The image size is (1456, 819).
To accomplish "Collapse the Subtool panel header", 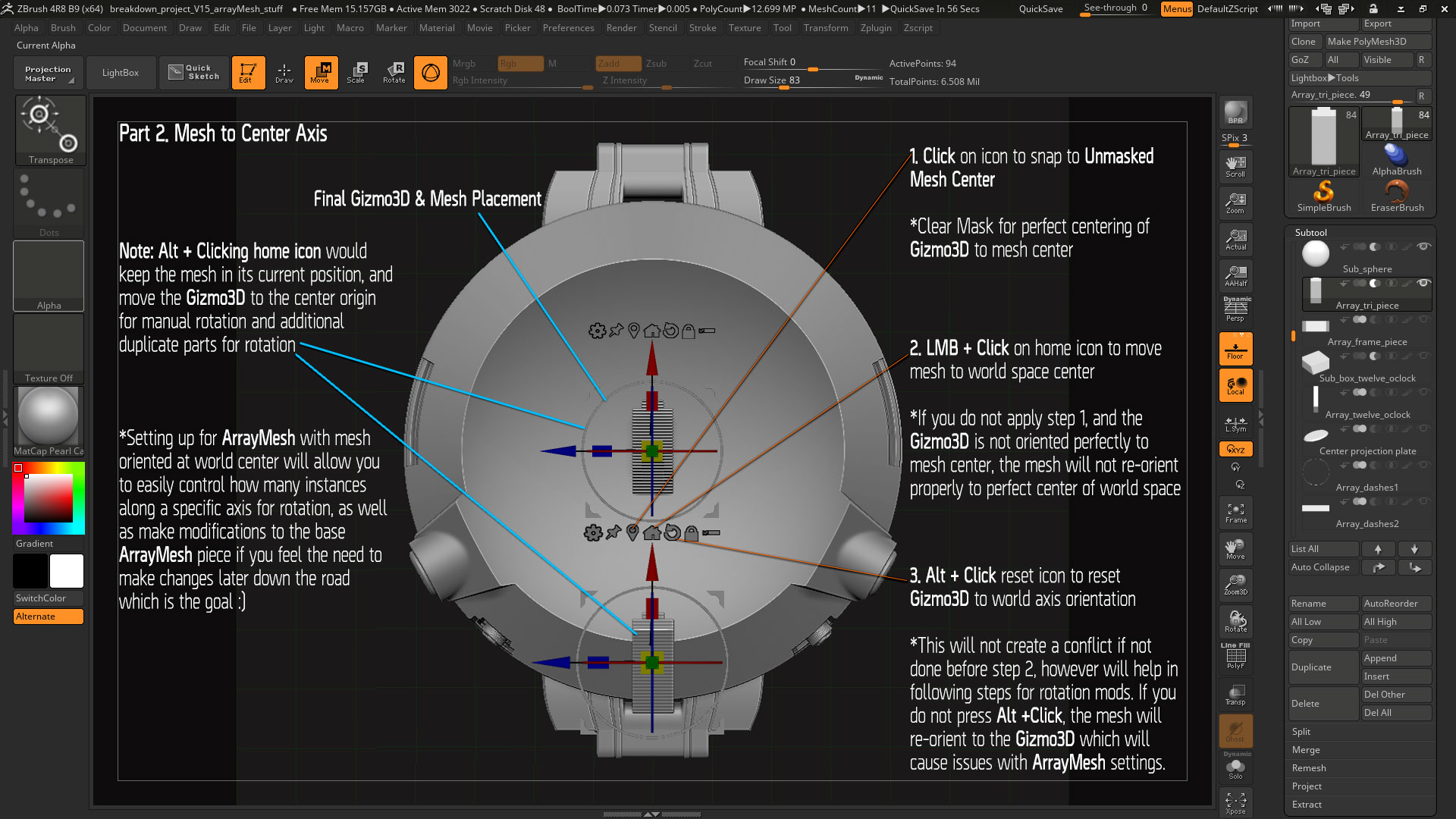I will (1310, 233).
